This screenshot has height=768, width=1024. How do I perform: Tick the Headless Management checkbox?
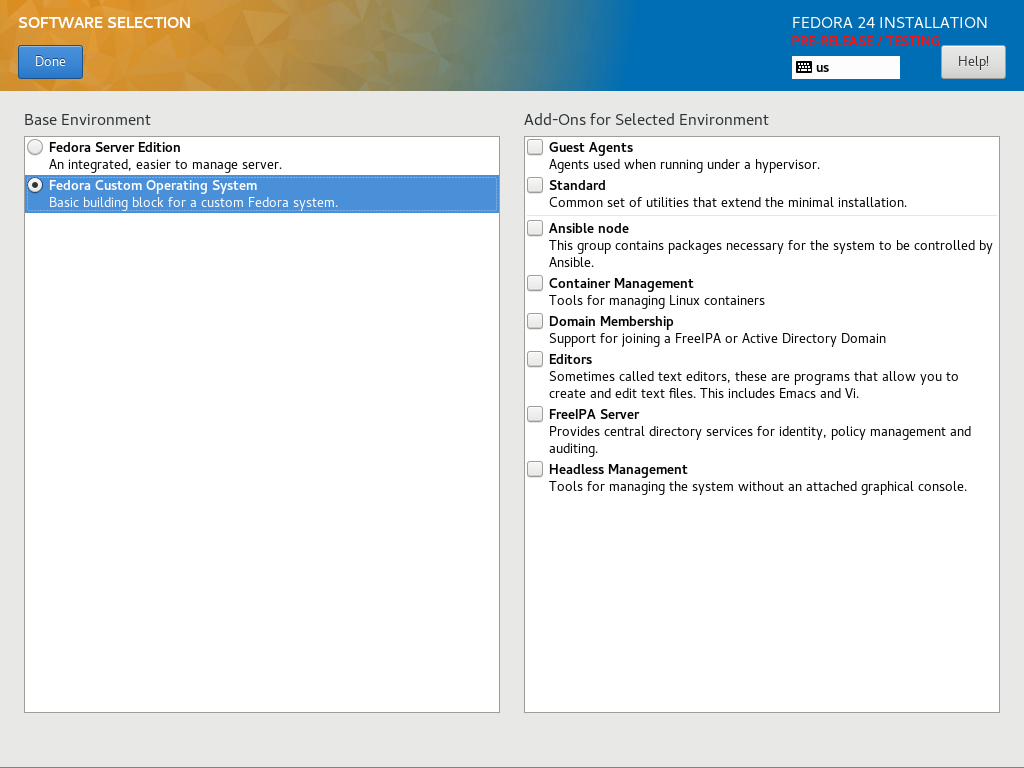(535, 469)
